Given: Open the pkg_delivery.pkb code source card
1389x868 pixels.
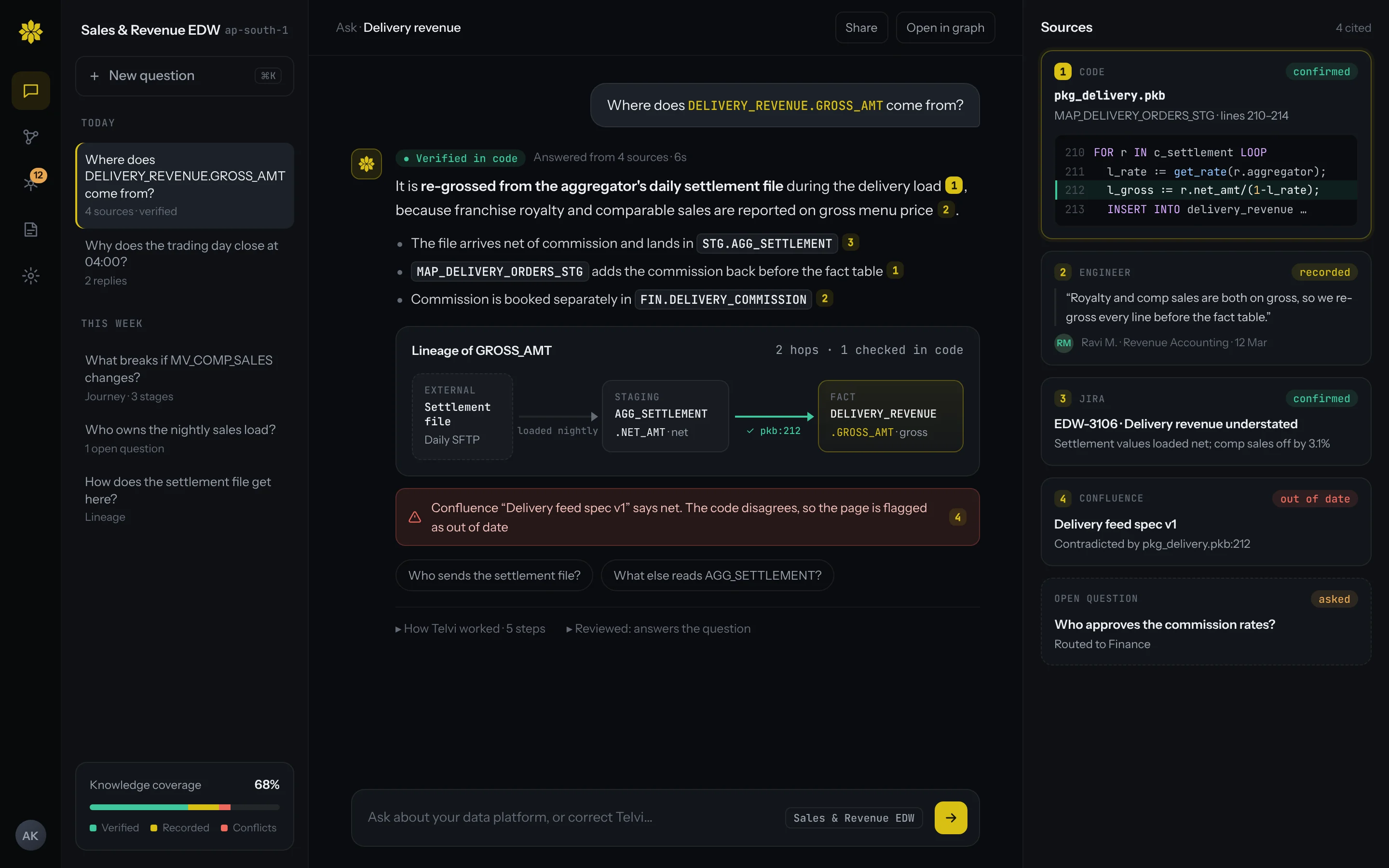Looking at the screenshot, I should click(x=1205, y=145).
